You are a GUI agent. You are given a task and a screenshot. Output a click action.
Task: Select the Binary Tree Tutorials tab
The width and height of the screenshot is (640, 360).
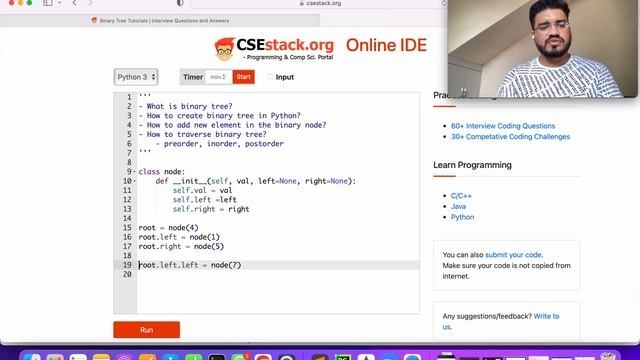click(x=160, y=20)
